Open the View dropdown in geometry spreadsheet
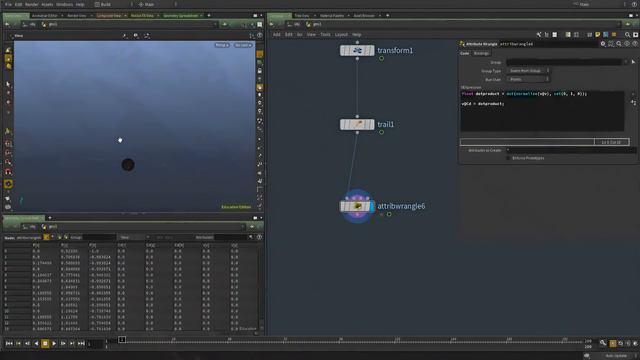The image size is (640, 360). [133, 237]
